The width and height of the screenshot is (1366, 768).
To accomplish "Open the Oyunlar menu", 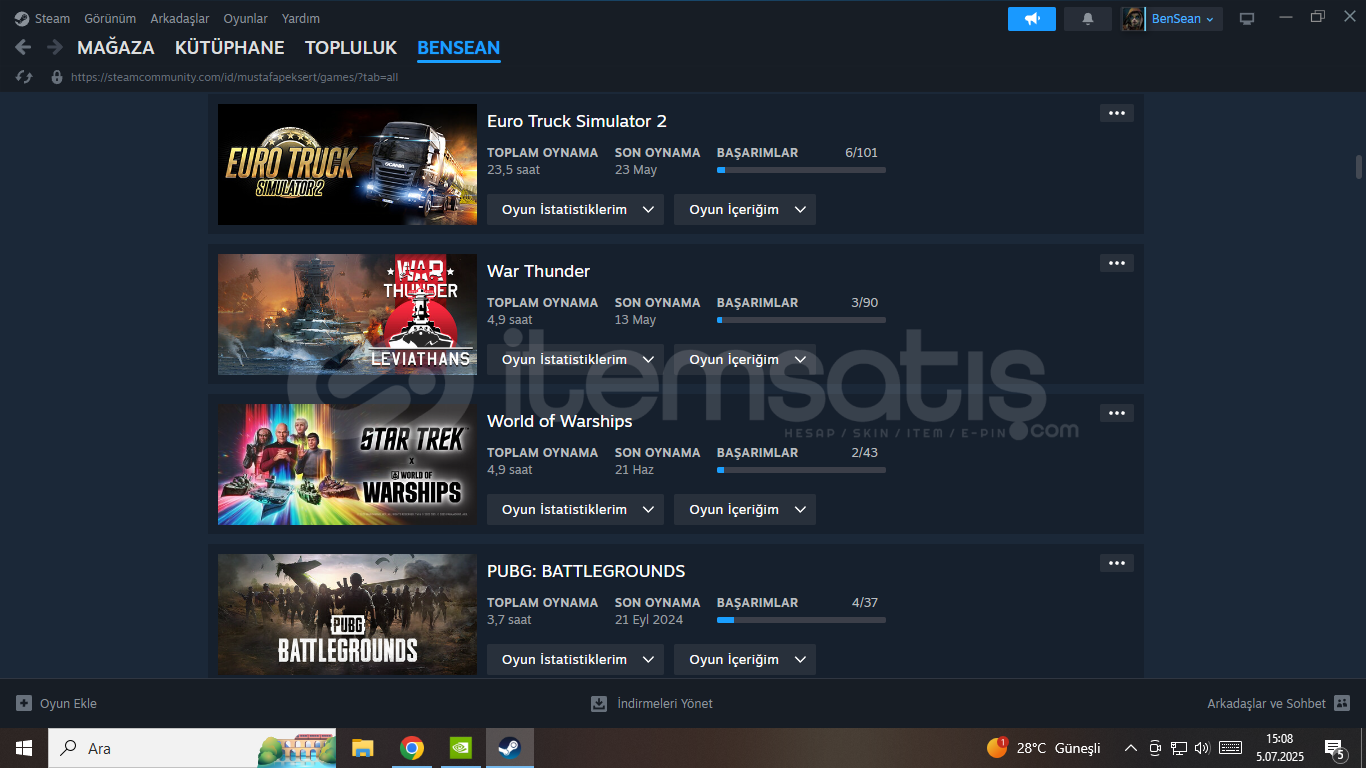I will click(246, 19).
